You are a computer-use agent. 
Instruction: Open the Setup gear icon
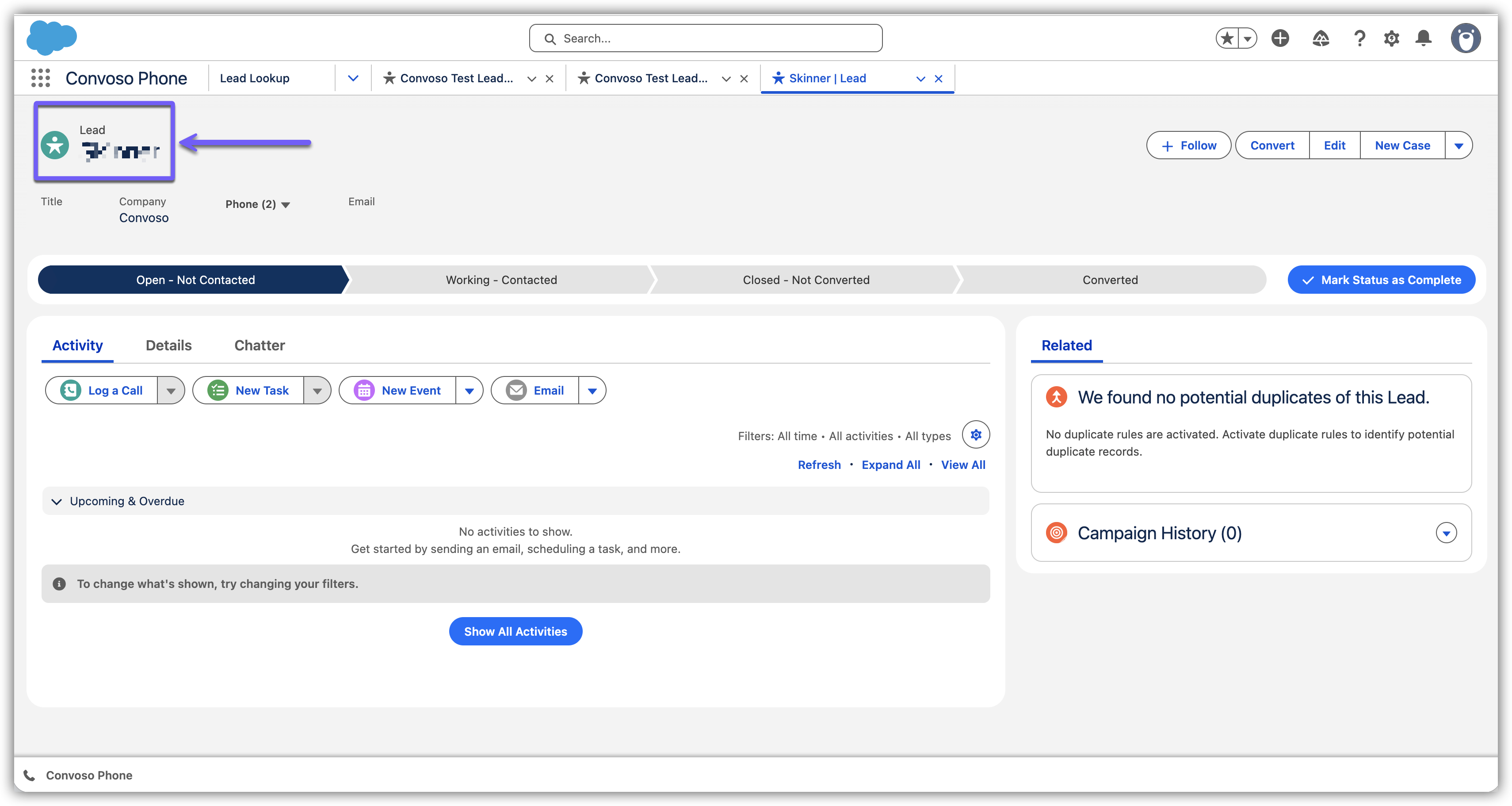point(1391,39)
